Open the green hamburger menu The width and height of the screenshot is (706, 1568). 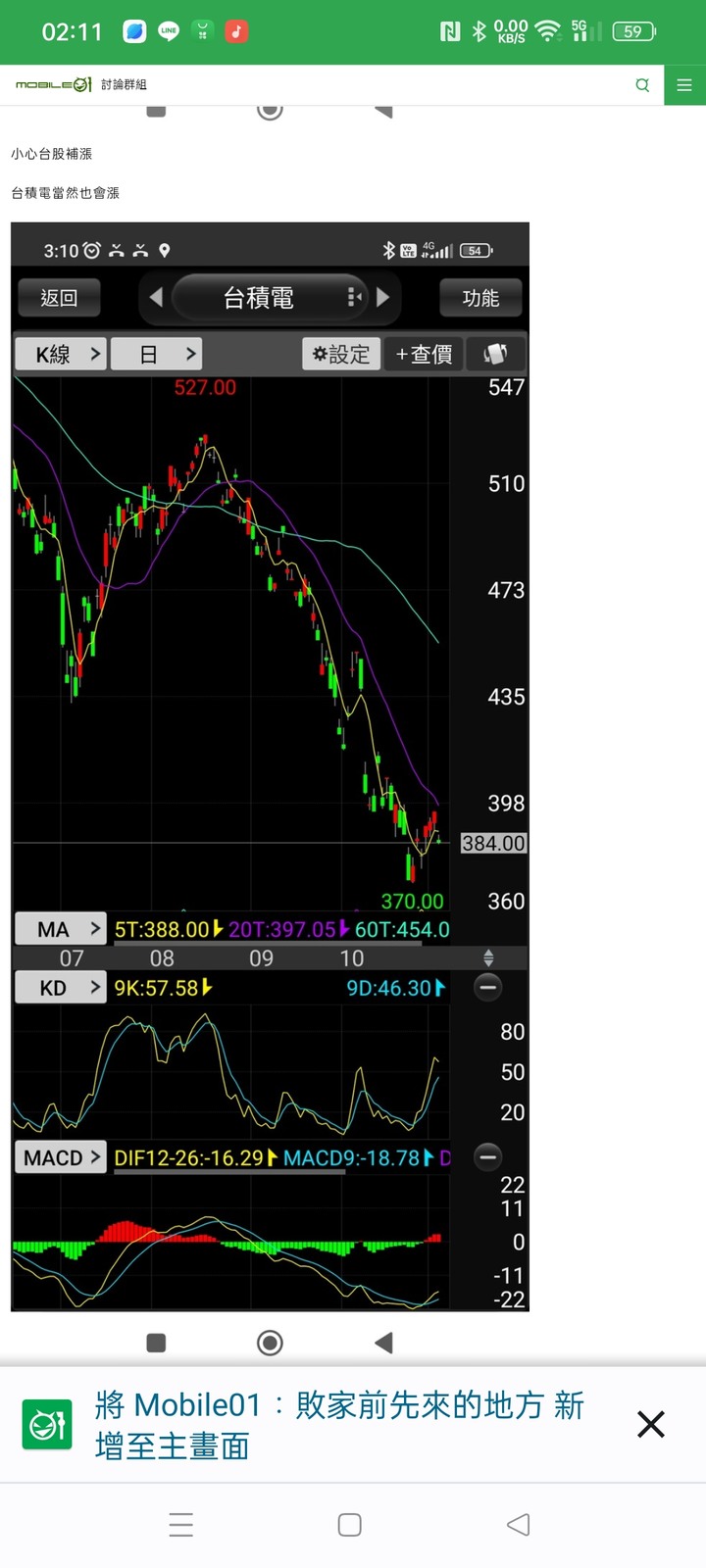coord(684,85)
